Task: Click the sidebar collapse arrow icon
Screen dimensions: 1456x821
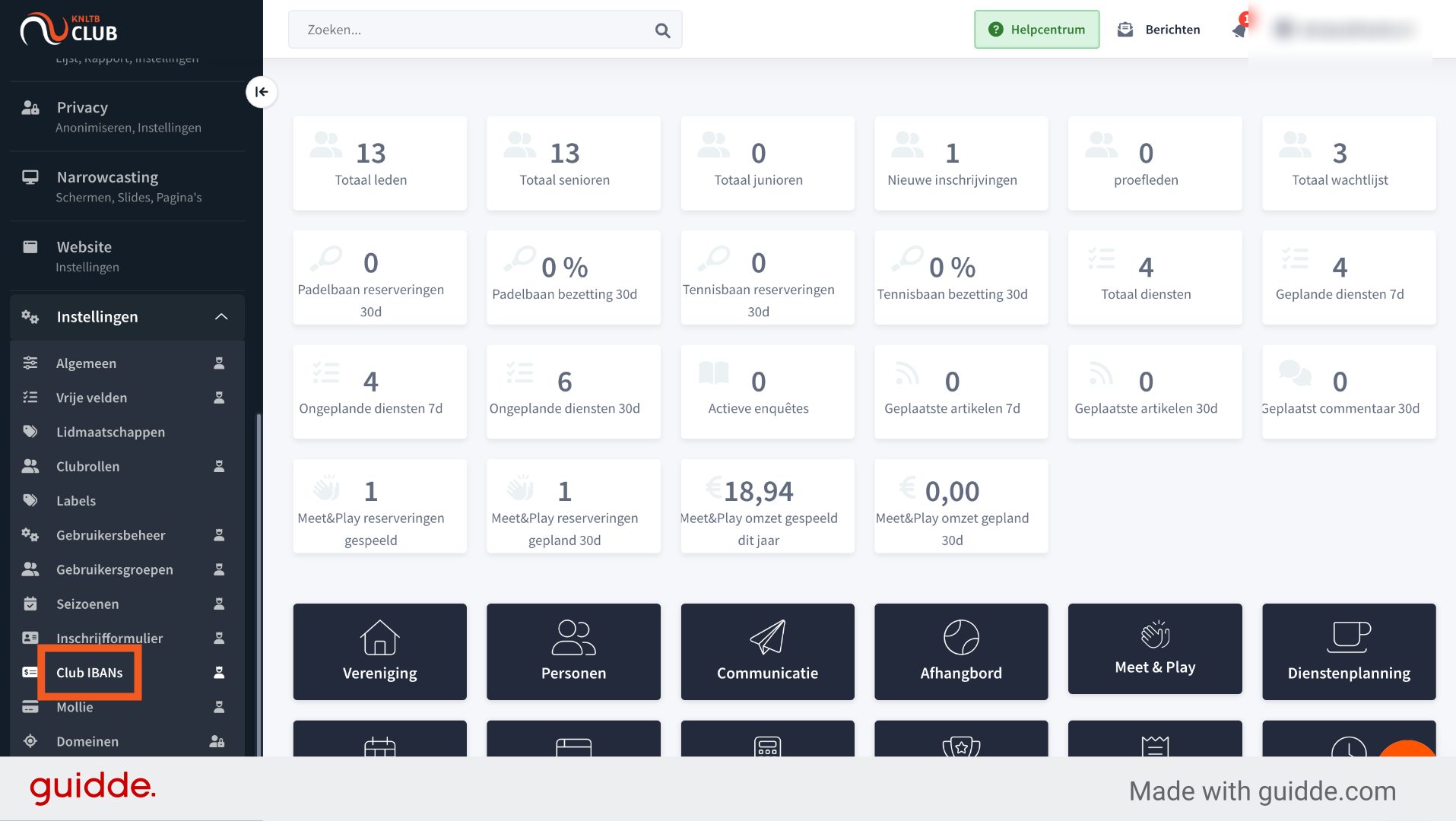Action: tap(262, 92)
